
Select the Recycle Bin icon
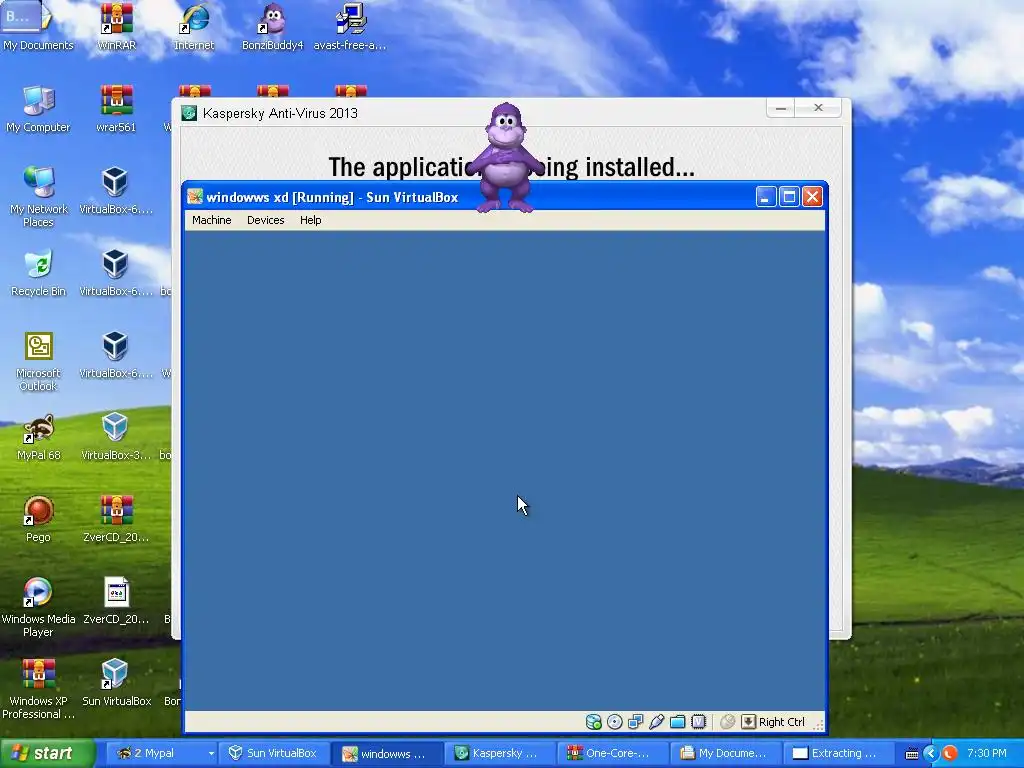tap(39, 273)
